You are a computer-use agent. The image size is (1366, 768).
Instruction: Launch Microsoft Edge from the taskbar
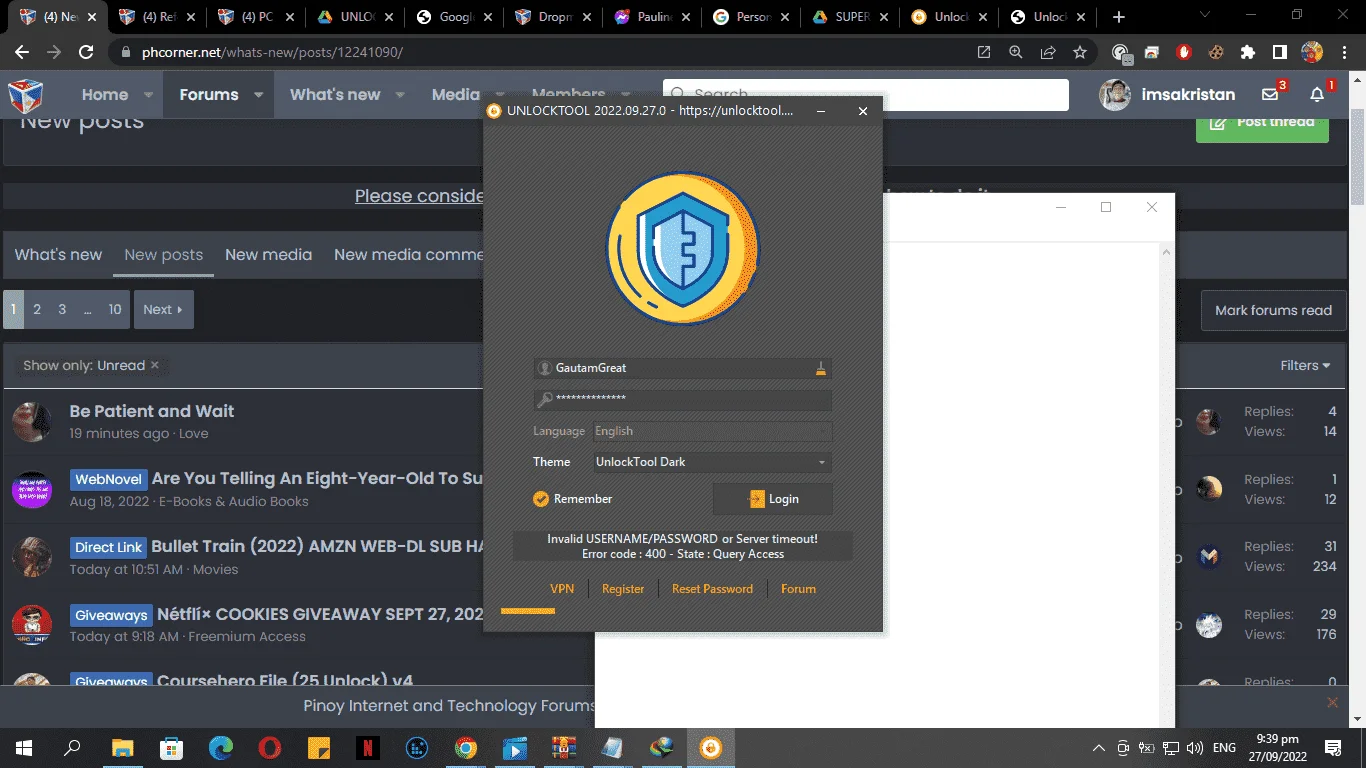(x=221, y=747)
